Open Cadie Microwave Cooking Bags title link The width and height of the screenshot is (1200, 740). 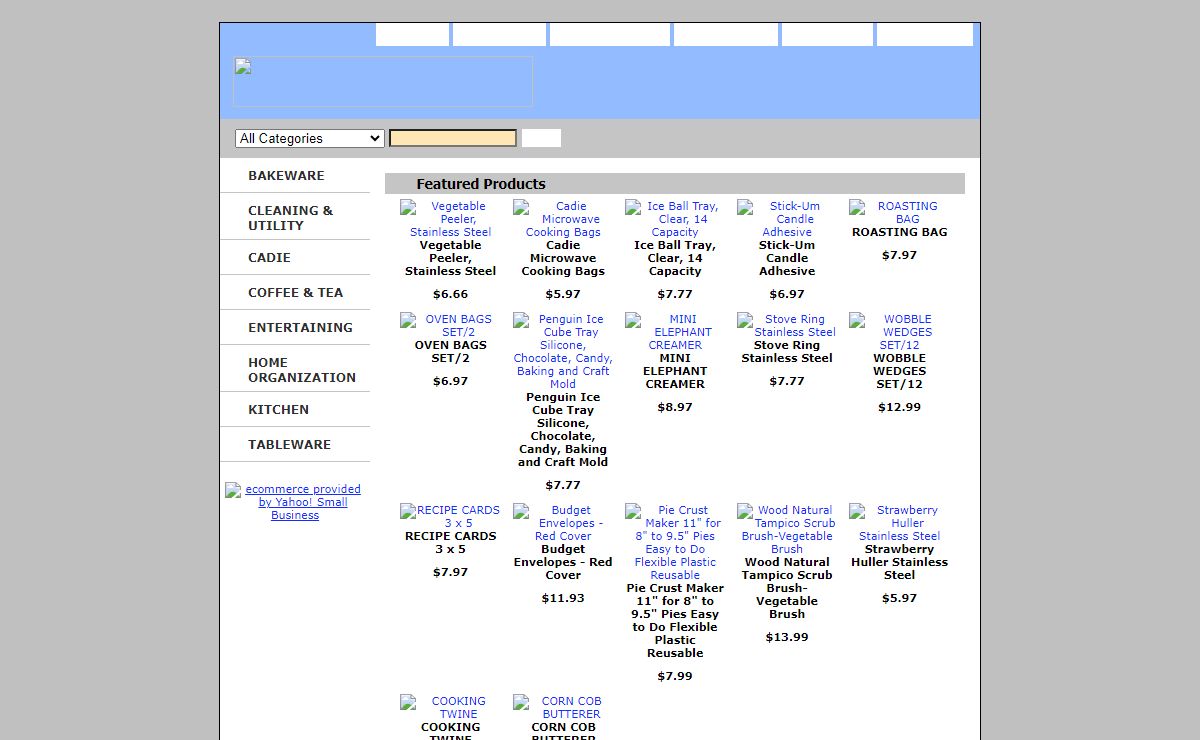click(x=563, y=258)
